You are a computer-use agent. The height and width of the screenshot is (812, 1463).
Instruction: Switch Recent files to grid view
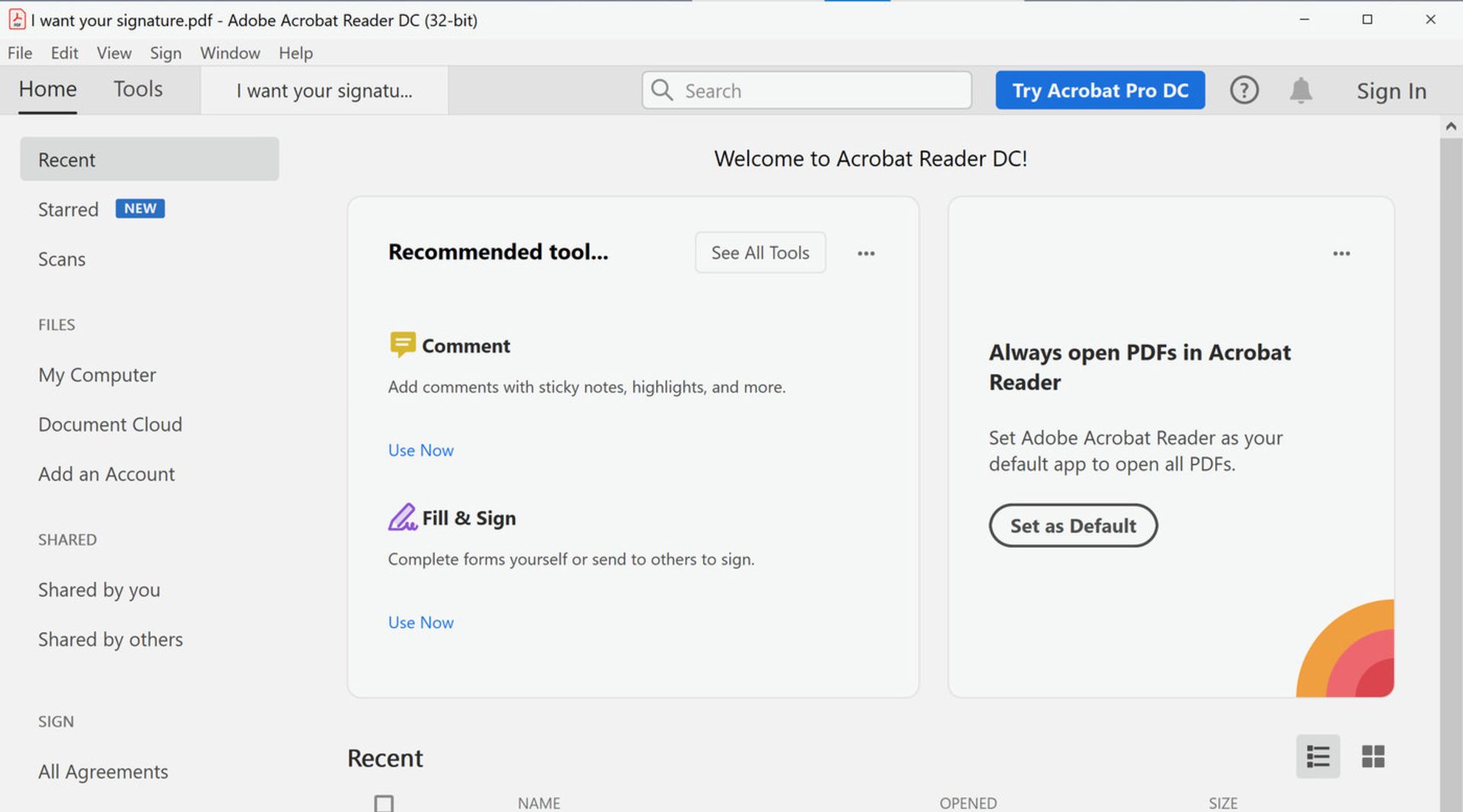coord(1372,756)
